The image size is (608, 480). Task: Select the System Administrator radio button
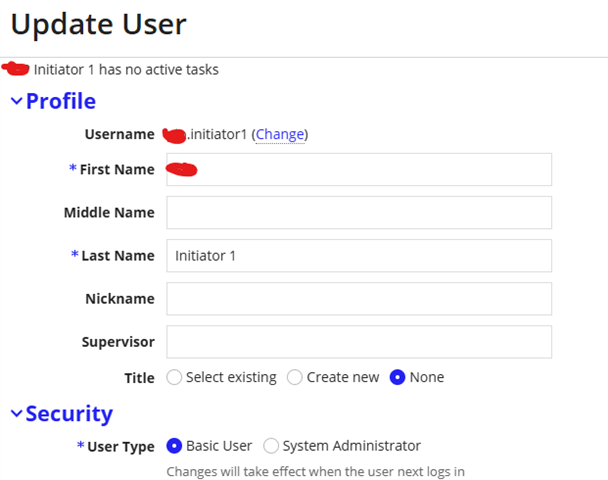click(x=271, y=446)
